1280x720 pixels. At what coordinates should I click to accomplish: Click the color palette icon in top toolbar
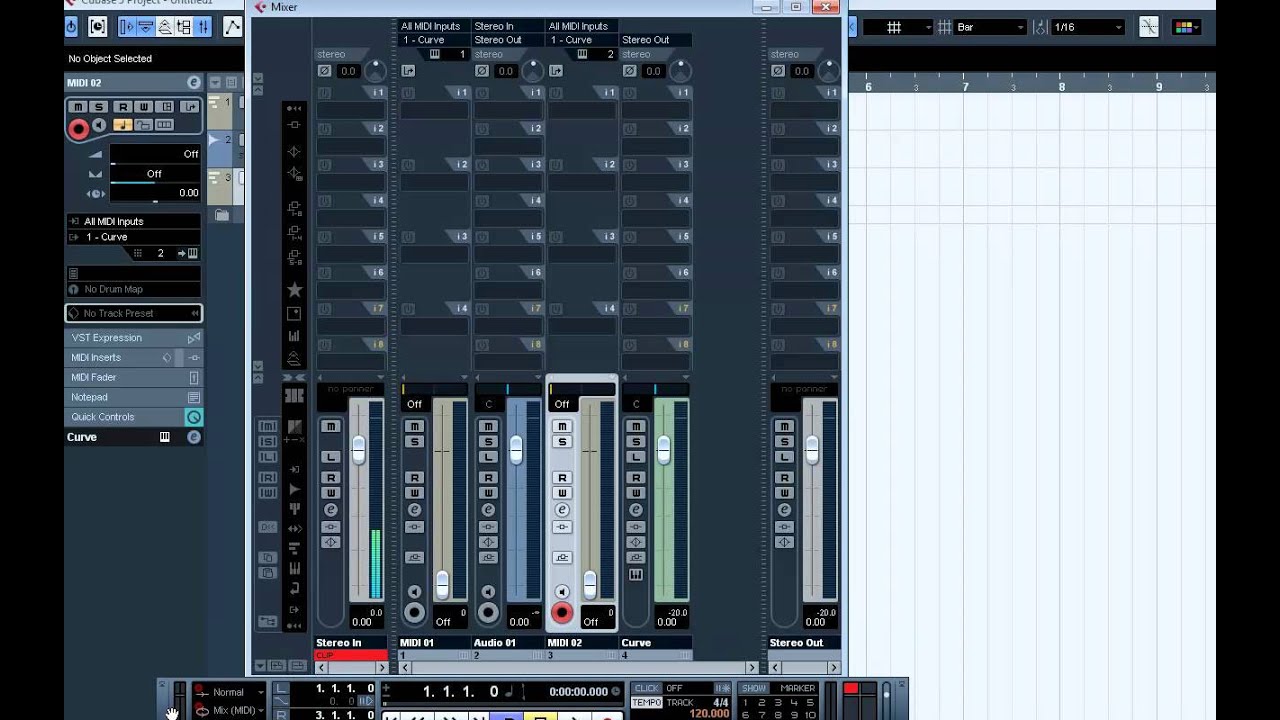1186,27
